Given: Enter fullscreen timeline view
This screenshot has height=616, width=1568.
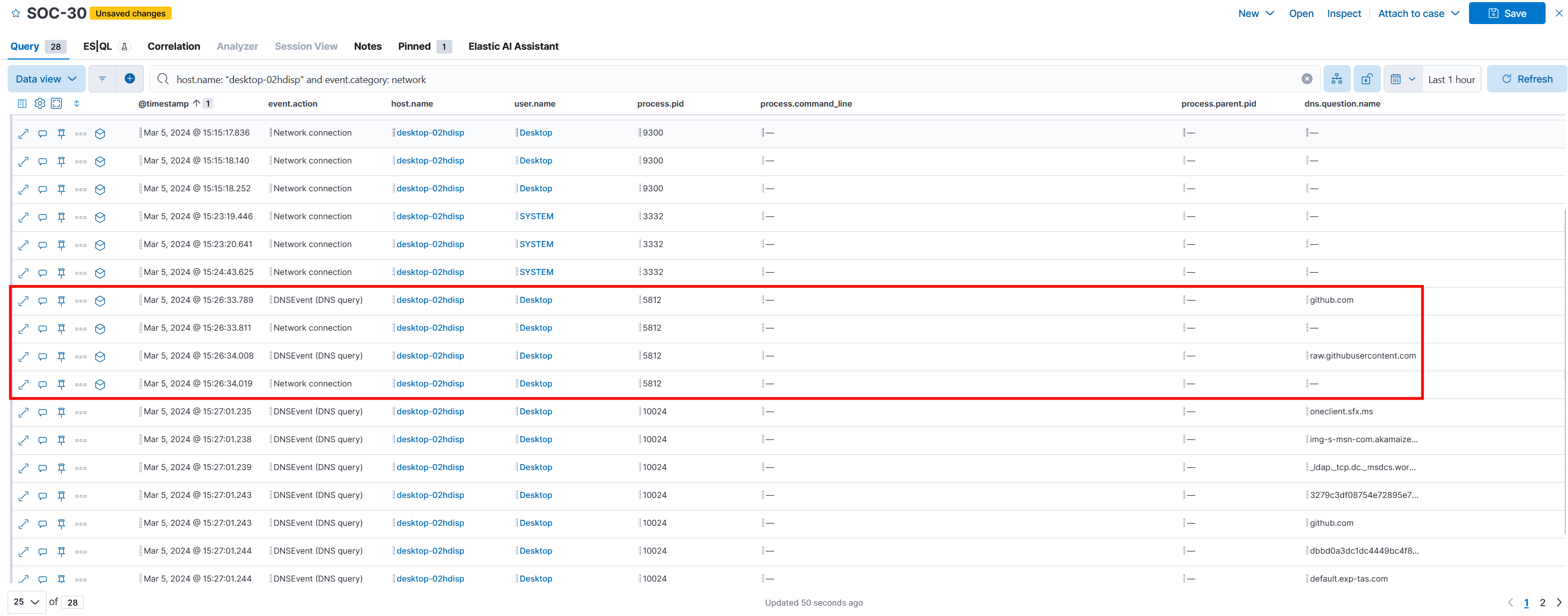Looking at the screenshot, I should pos(57,103).
